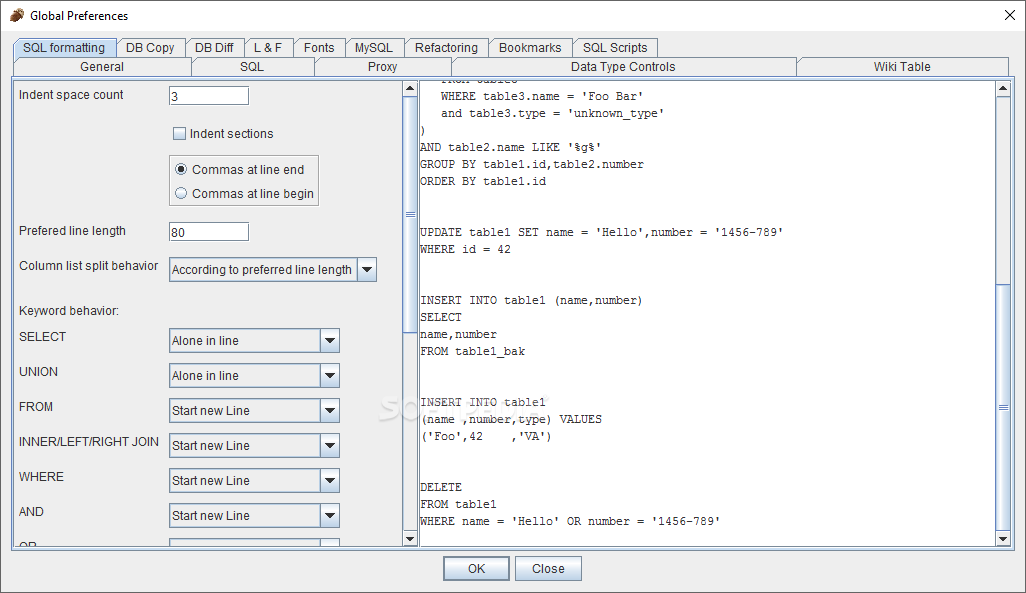Open the Fonts tab
1026x593 pixels.
coord(319,48)
